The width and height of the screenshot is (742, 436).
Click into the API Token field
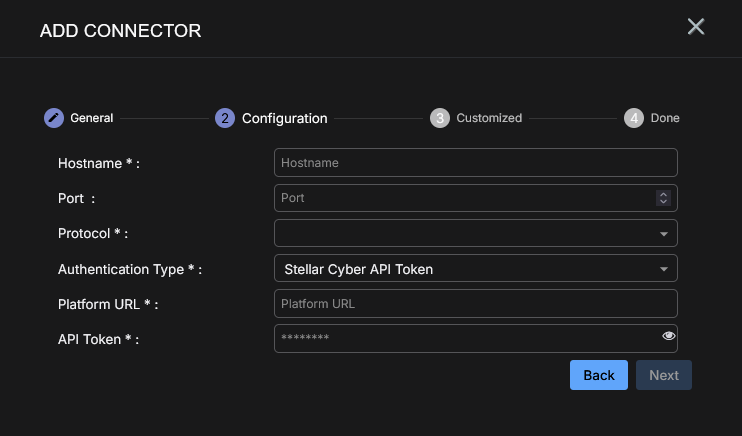pyautogui.click(x=476, y=338)
